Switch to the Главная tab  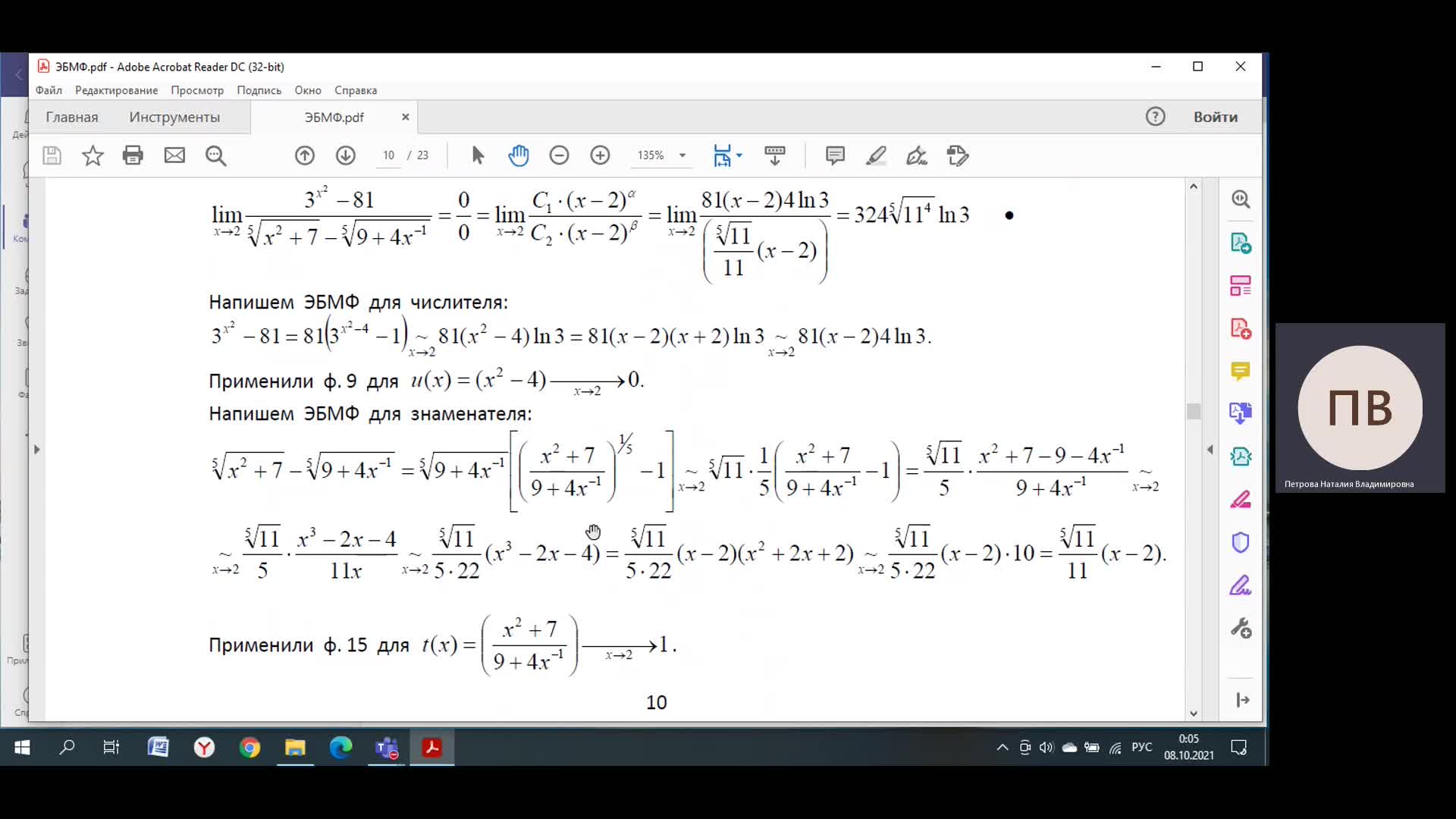(x=72, y=117)
